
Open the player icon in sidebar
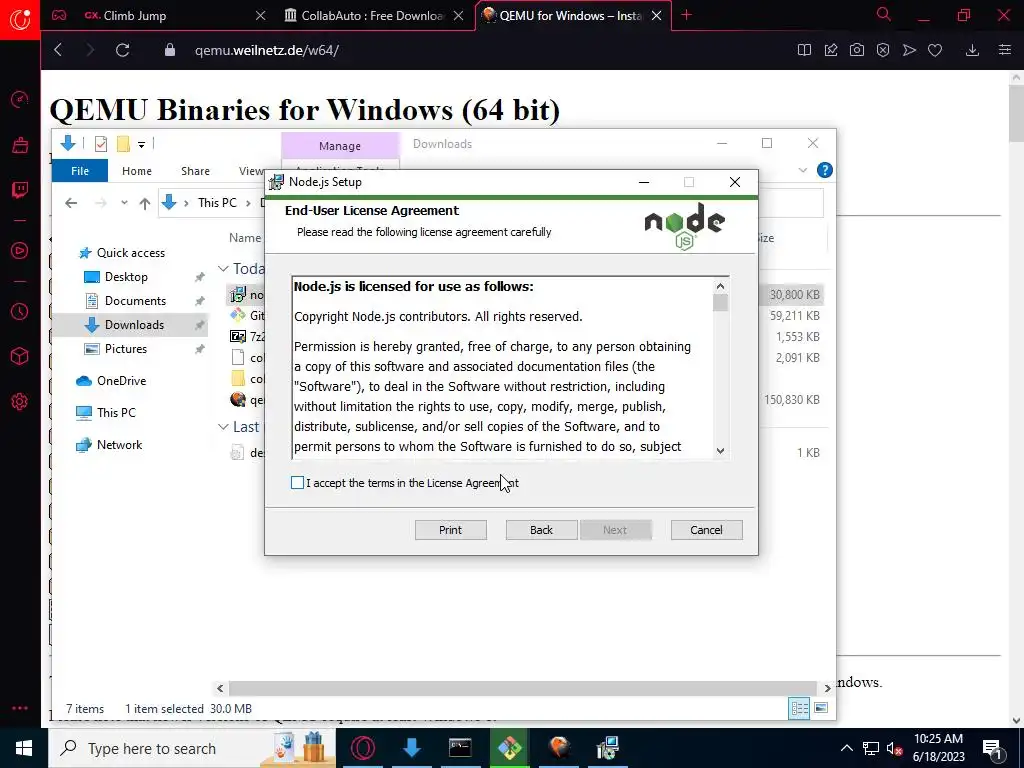[x=20, y=251]
